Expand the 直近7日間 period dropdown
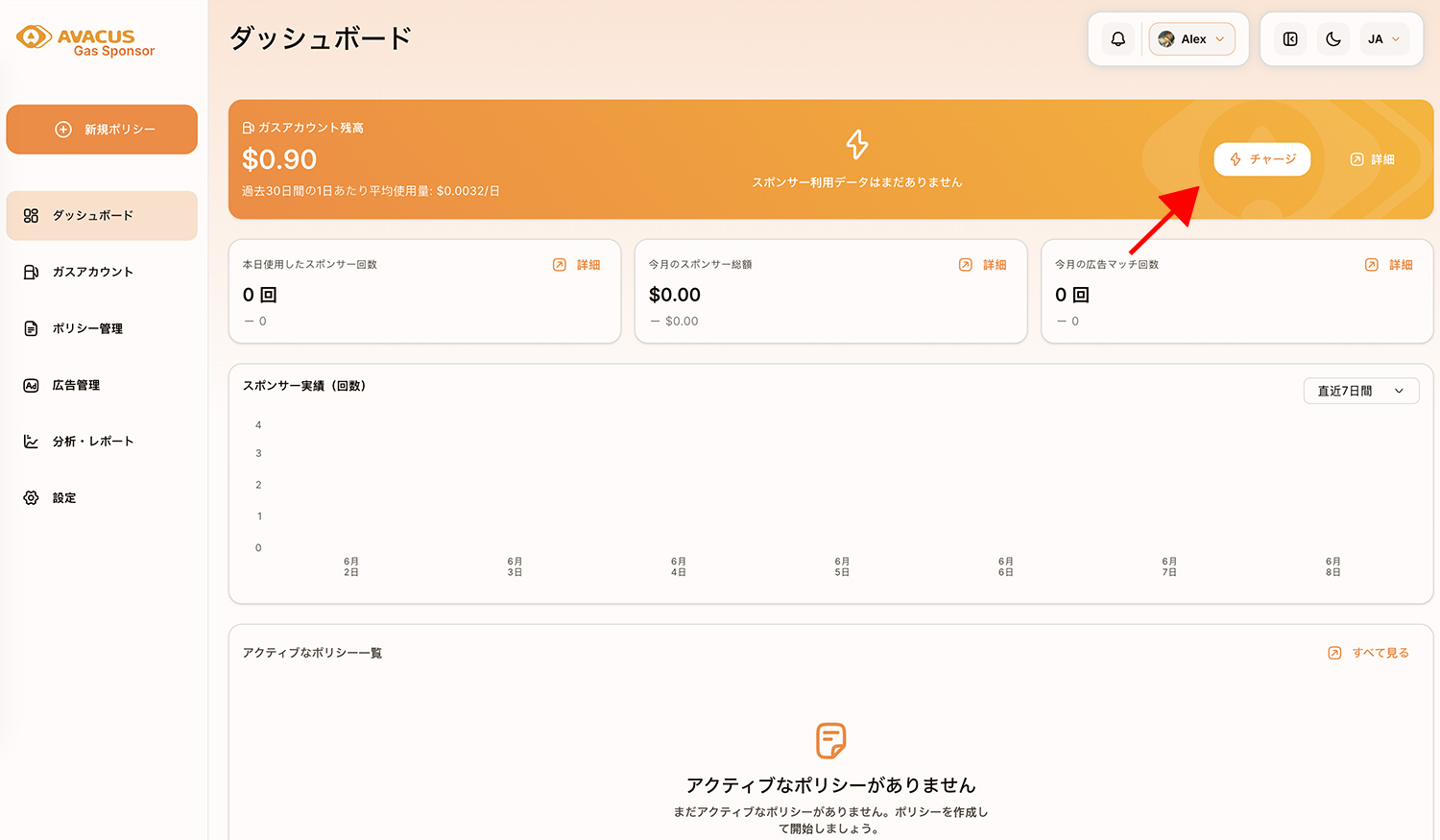 tap(1361, 391)
